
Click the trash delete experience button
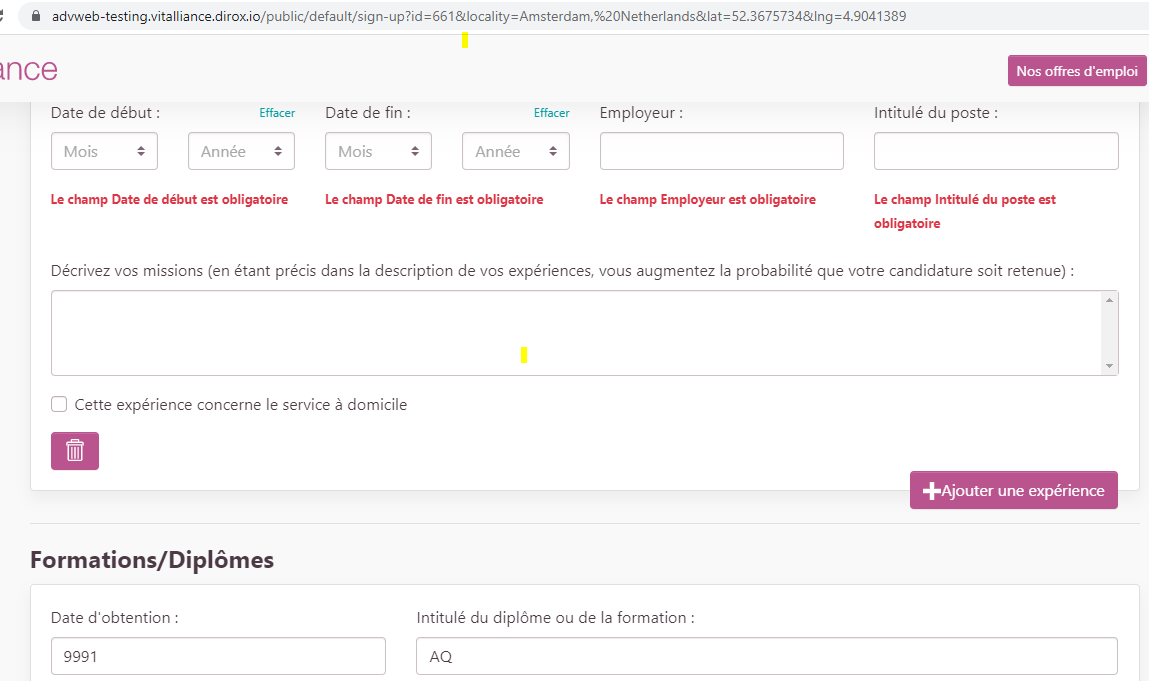[x=75, y=450]
